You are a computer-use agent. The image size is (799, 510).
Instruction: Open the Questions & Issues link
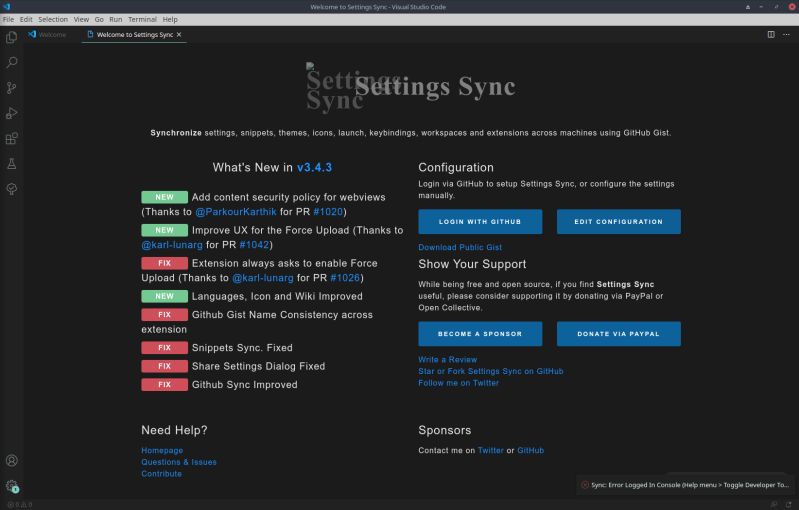(179, 462)
